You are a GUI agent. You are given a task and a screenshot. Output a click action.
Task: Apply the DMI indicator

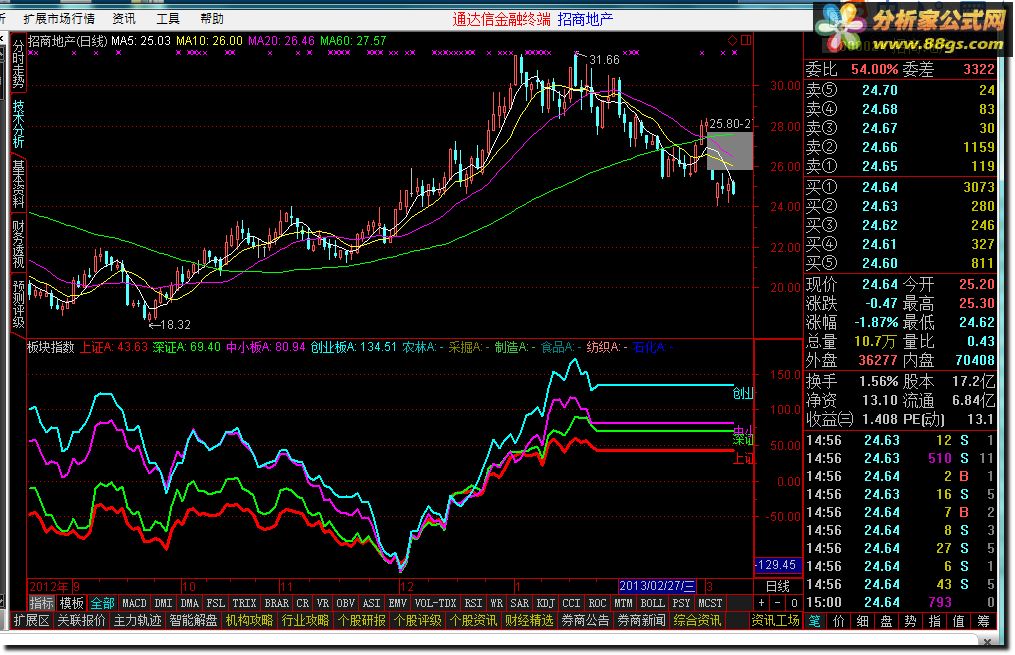tap(163, 603)
